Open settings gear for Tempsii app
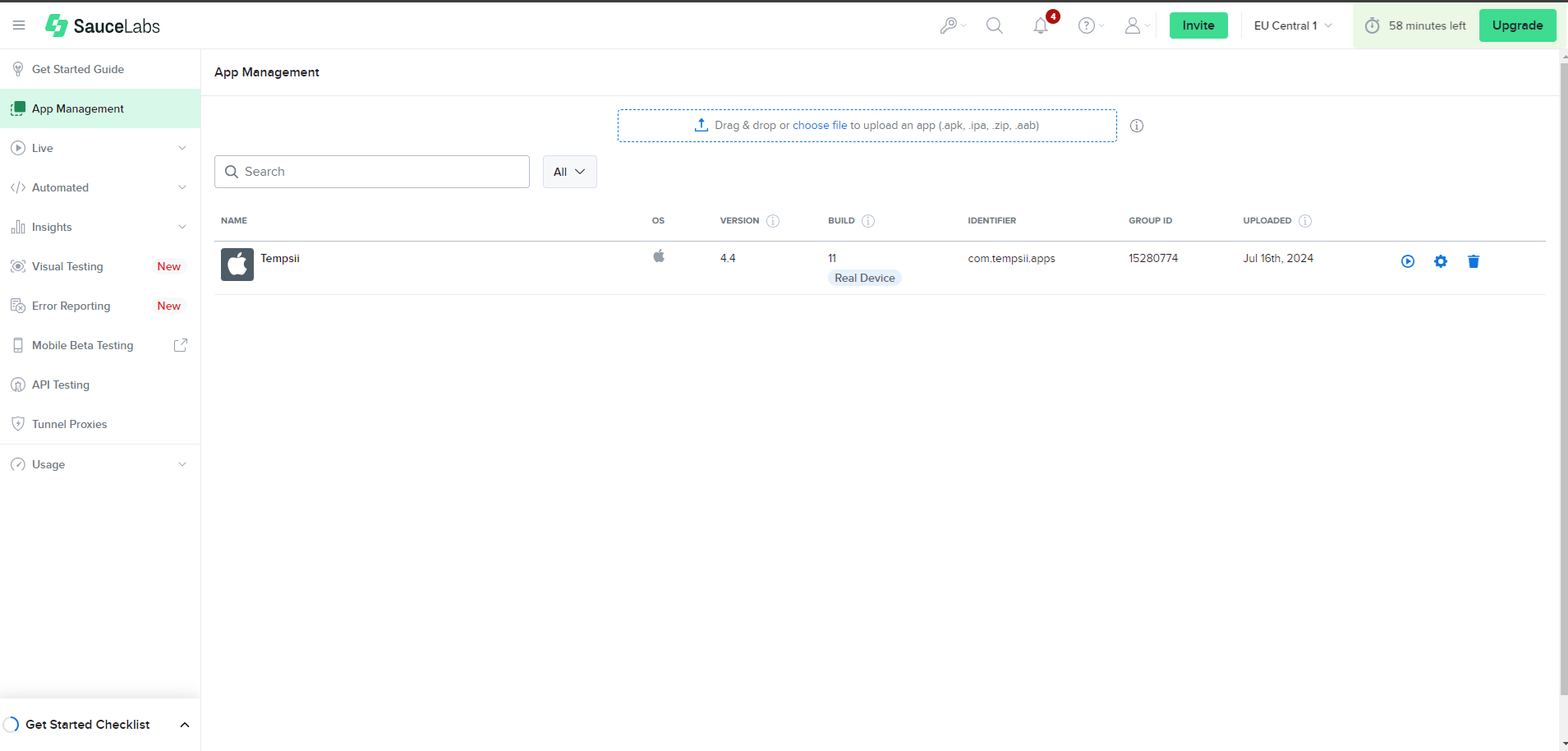Viewport: 1568px width, 751px height. [x=1441, y=261]
